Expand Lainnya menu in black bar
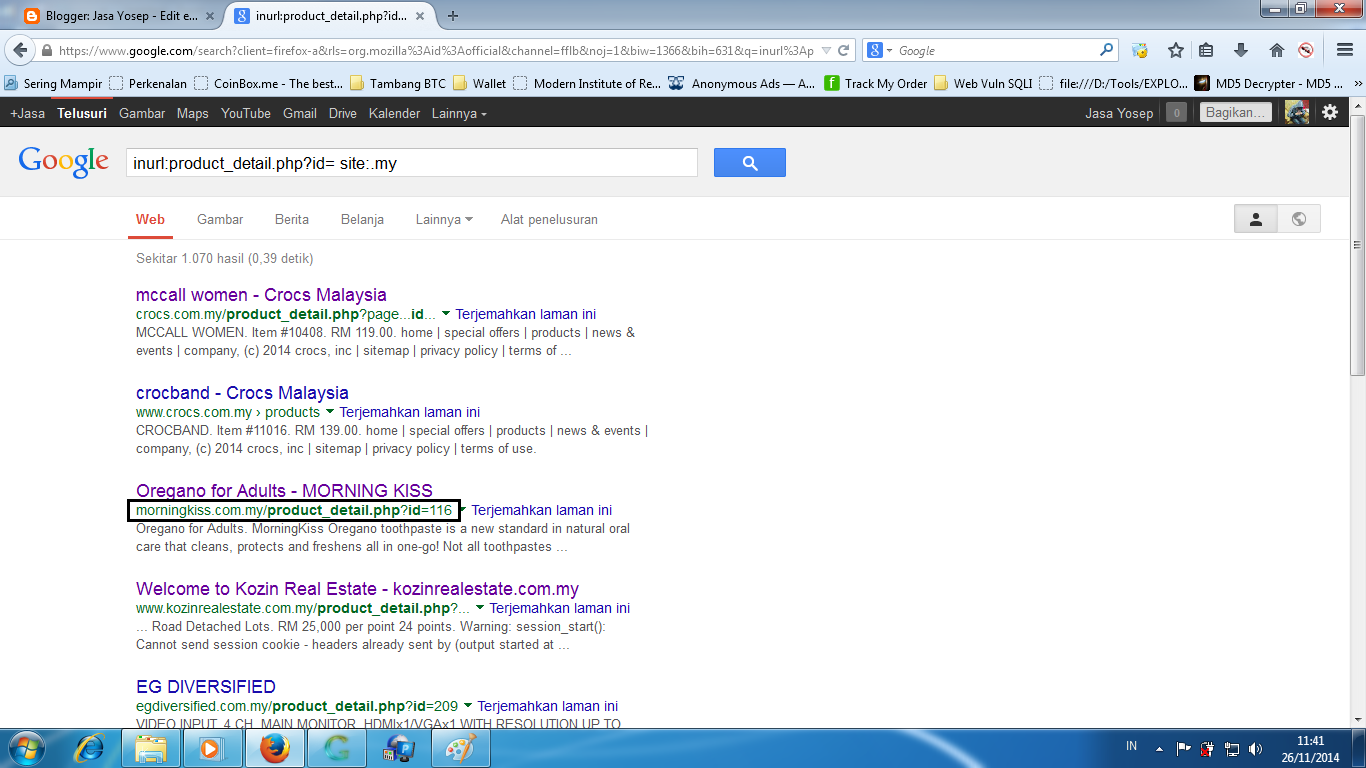 tap(459, 113)
